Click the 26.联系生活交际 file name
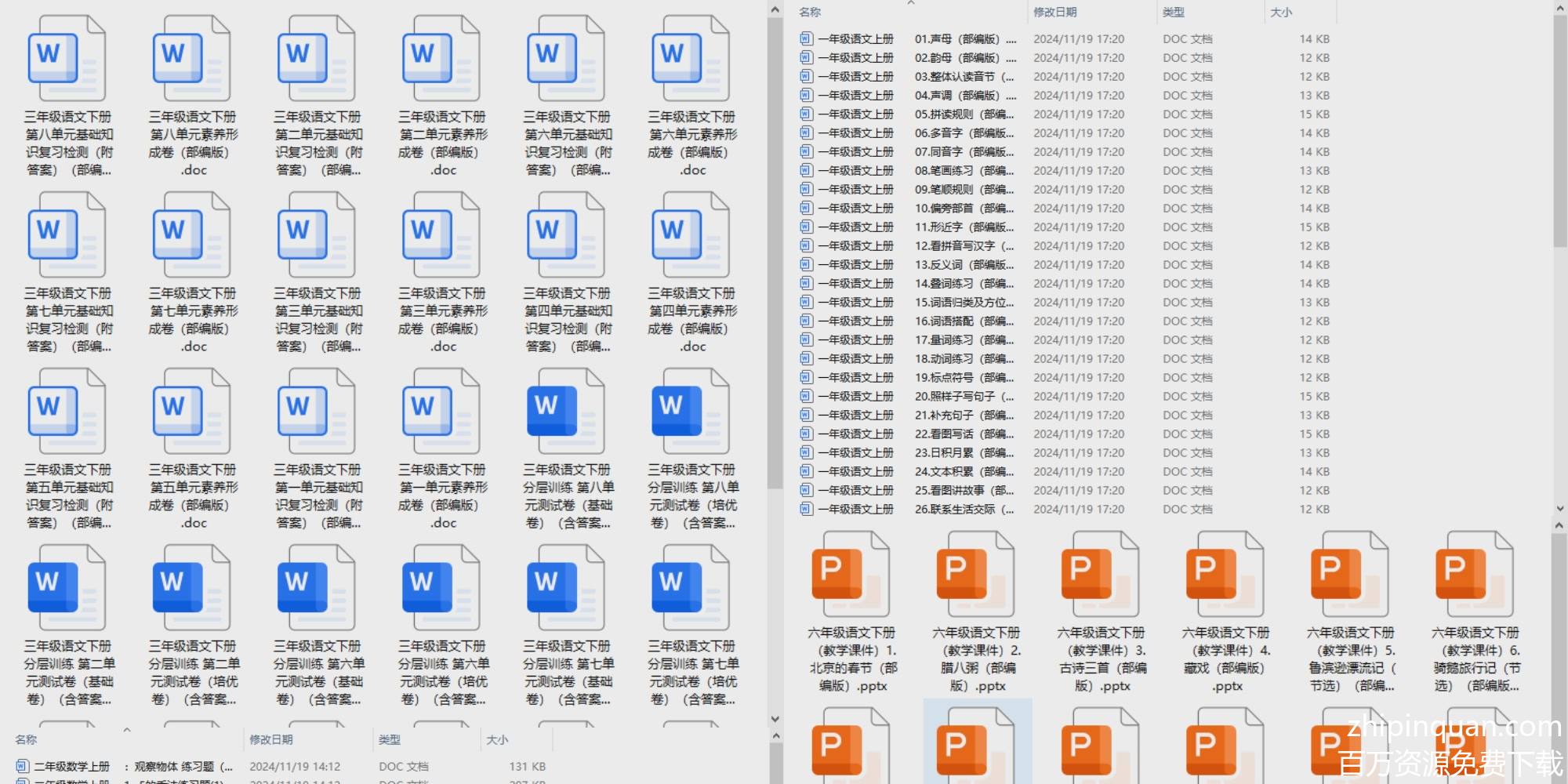 [916, 509]
